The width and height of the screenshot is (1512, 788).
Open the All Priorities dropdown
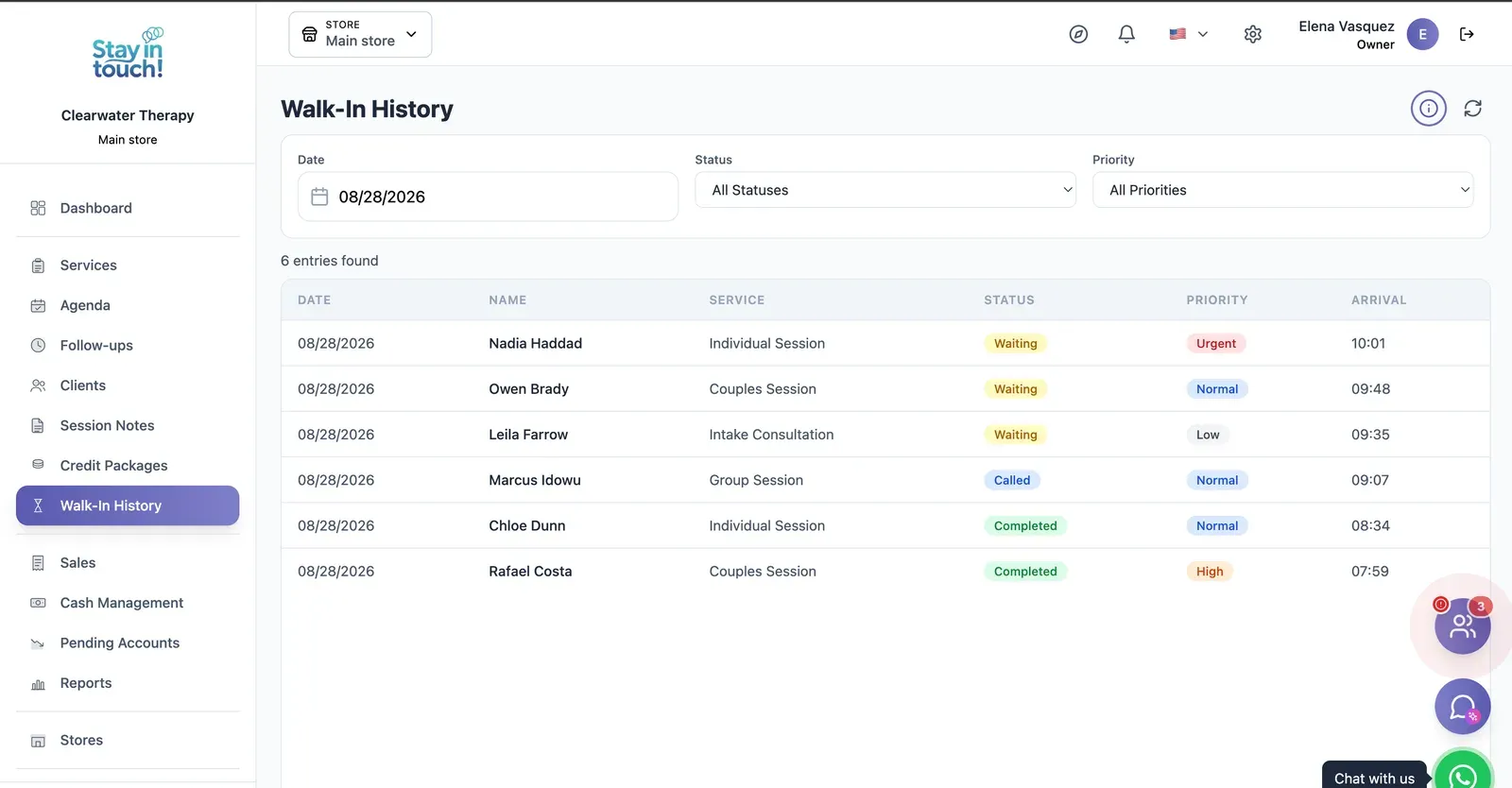[x=1283, y=190]
